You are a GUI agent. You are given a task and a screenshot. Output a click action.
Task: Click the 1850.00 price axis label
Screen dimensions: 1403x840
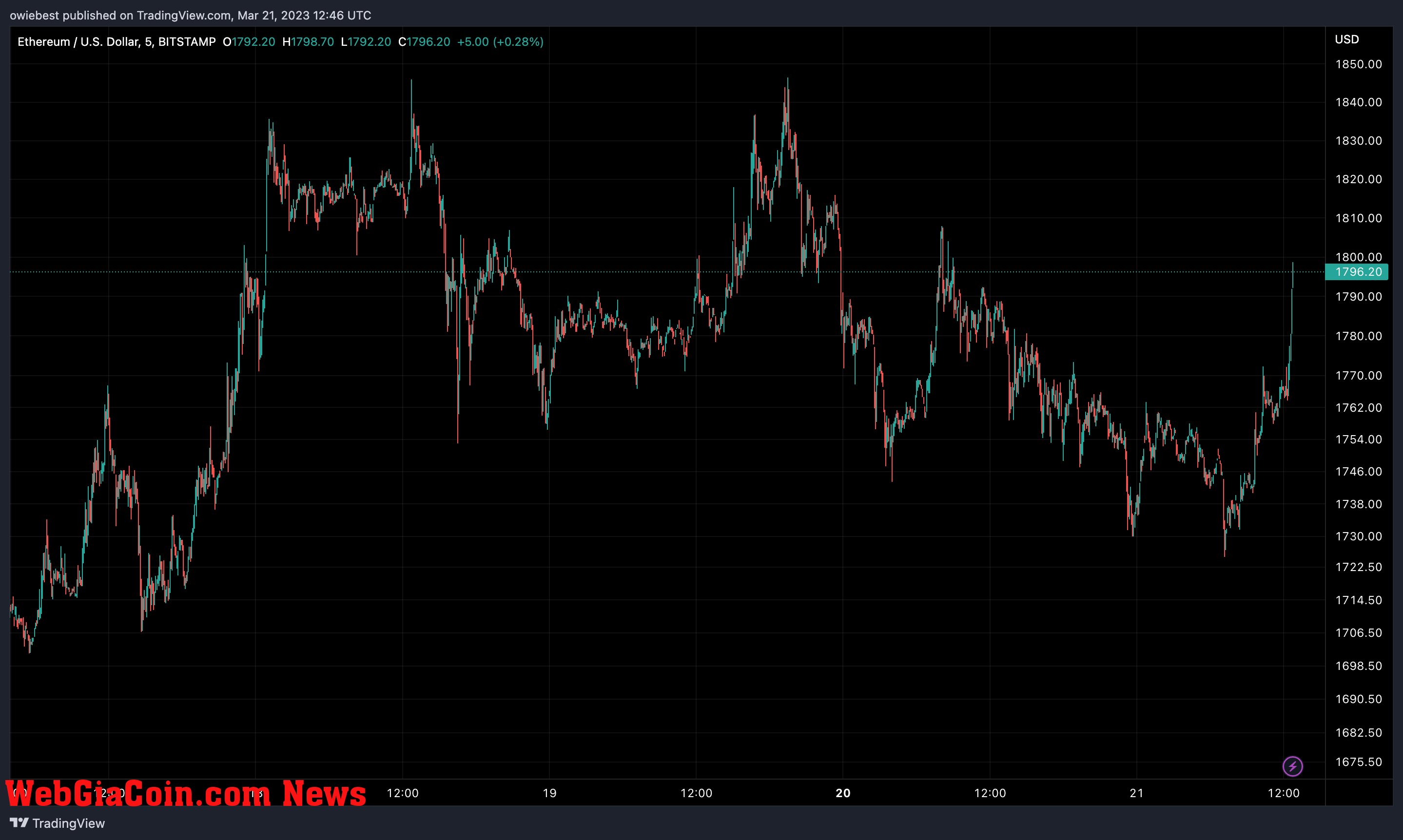tap(1358, 64)
